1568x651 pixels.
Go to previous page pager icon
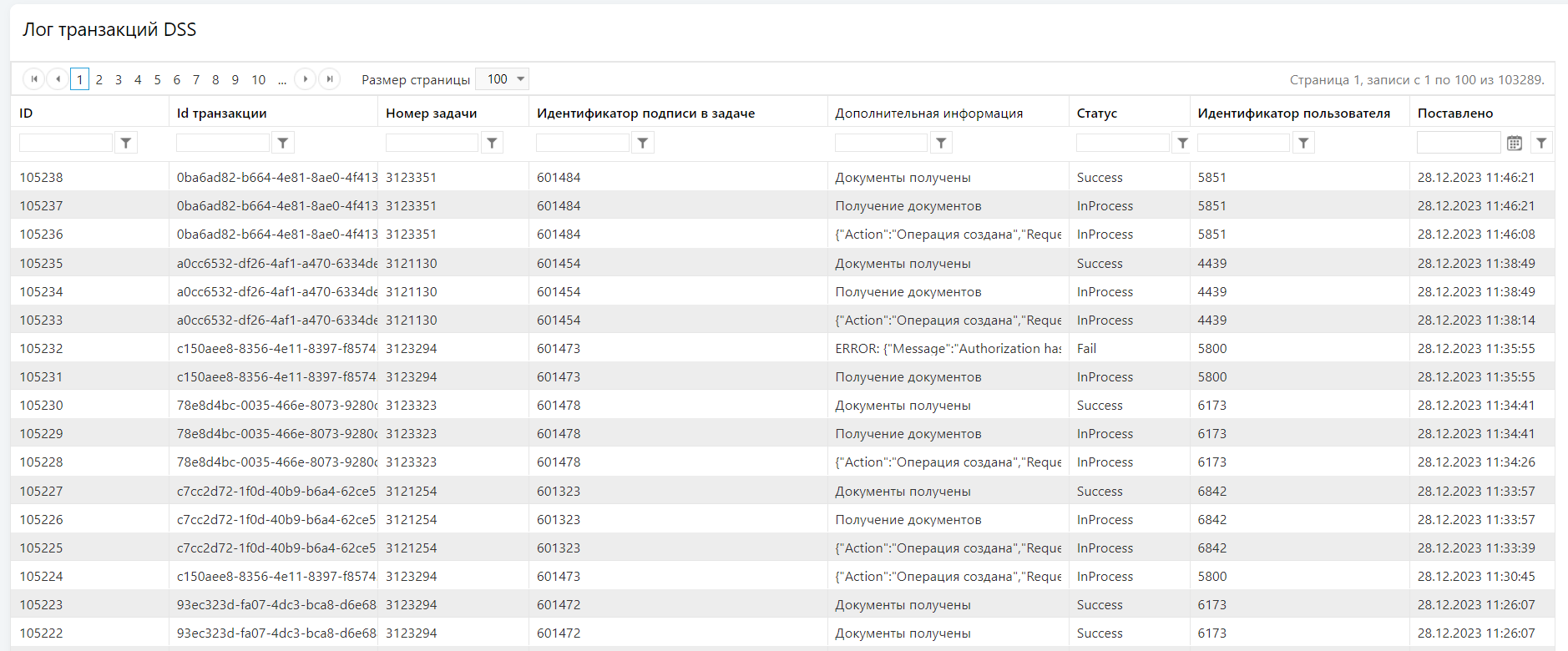click(x=58, y=79)
